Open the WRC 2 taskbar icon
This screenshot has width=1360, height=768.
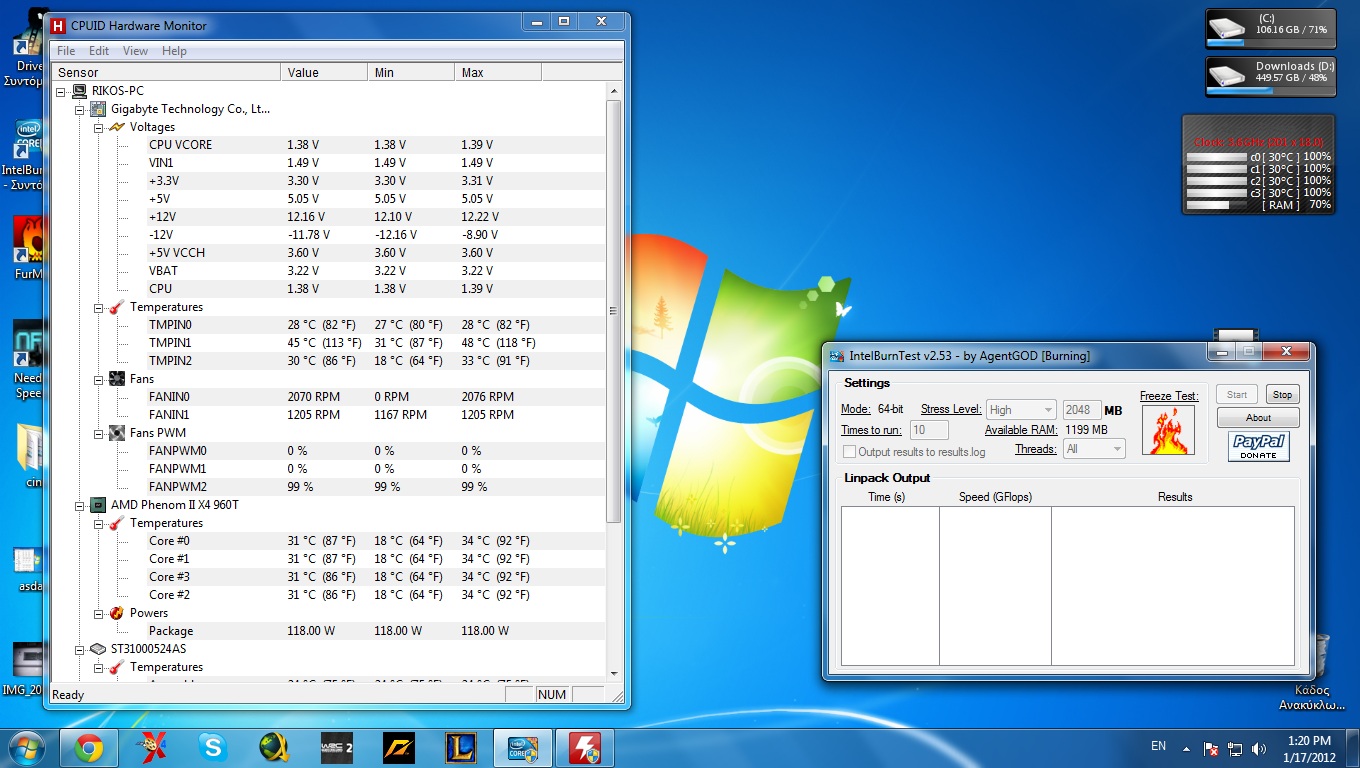pos(336,748)
